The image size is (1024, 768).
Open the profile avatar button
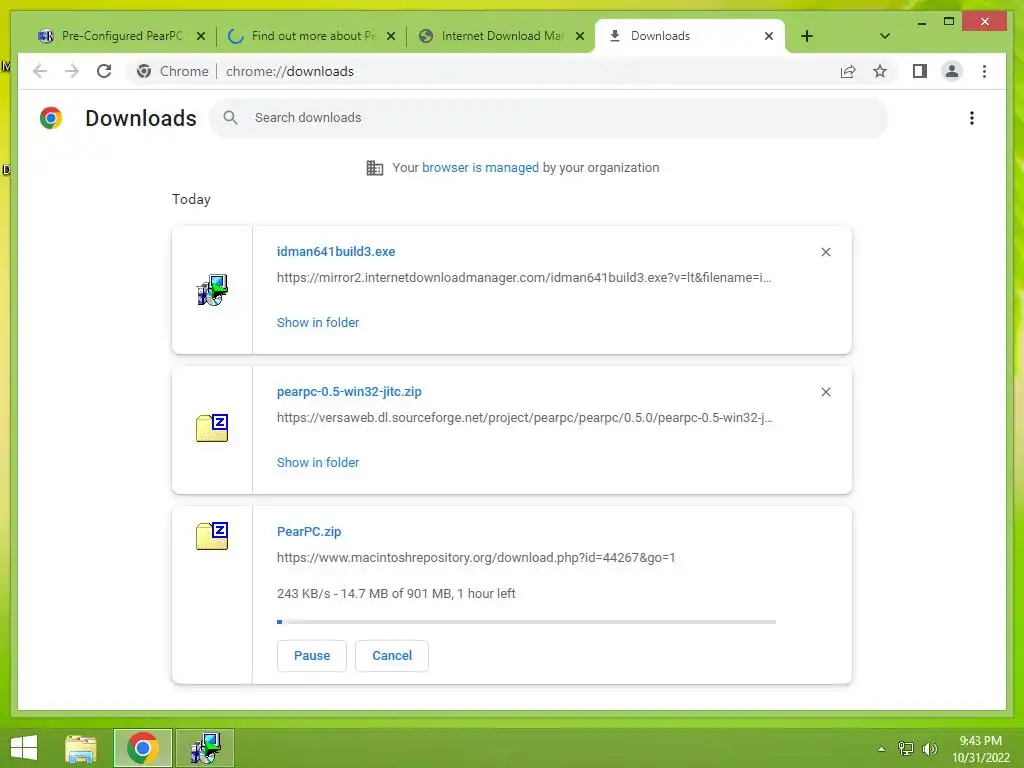[952, 71]
